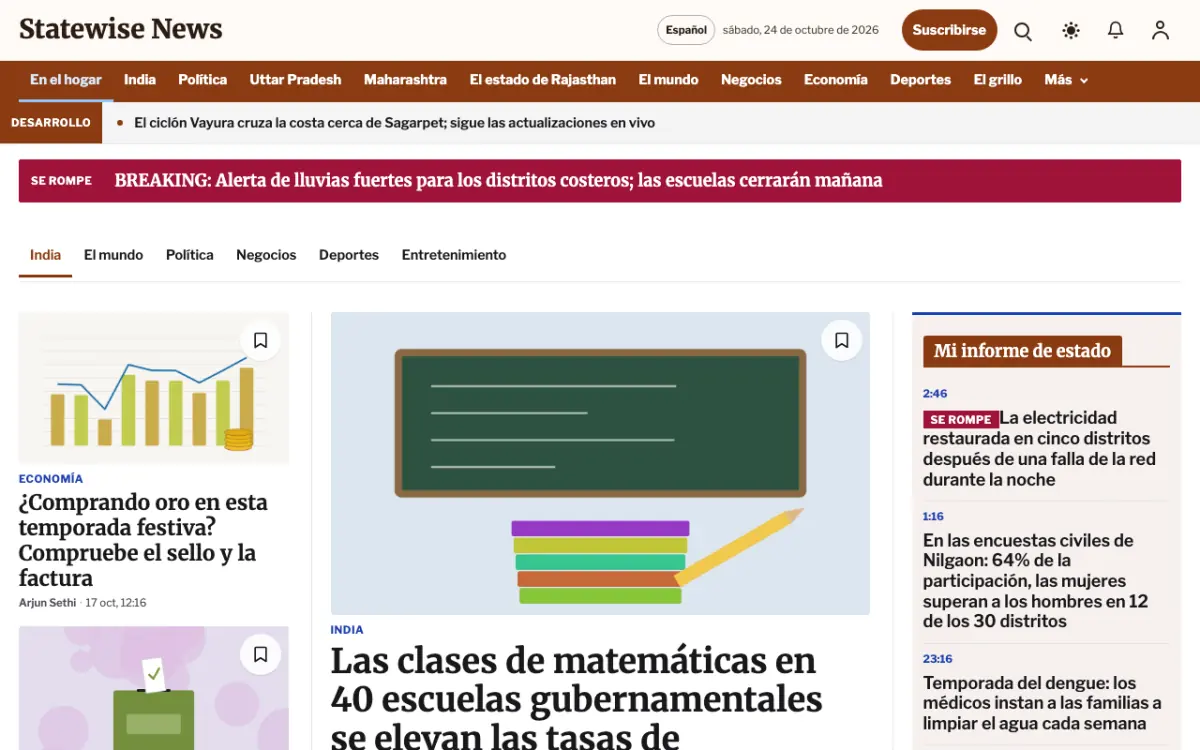Open the search icon in header
This screenshot has height=750, width=1200.
point(1023,30)
